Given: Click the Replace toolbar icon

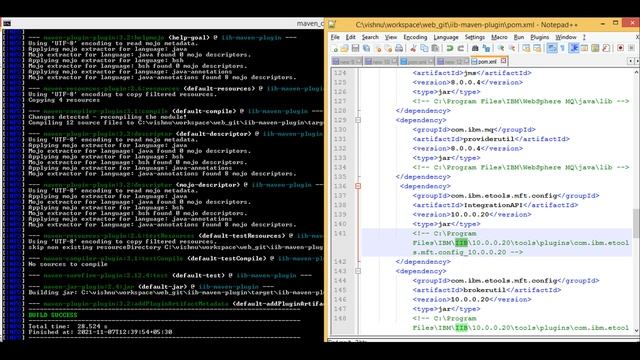Looking at the screenshot, I should tap(486, 49).
